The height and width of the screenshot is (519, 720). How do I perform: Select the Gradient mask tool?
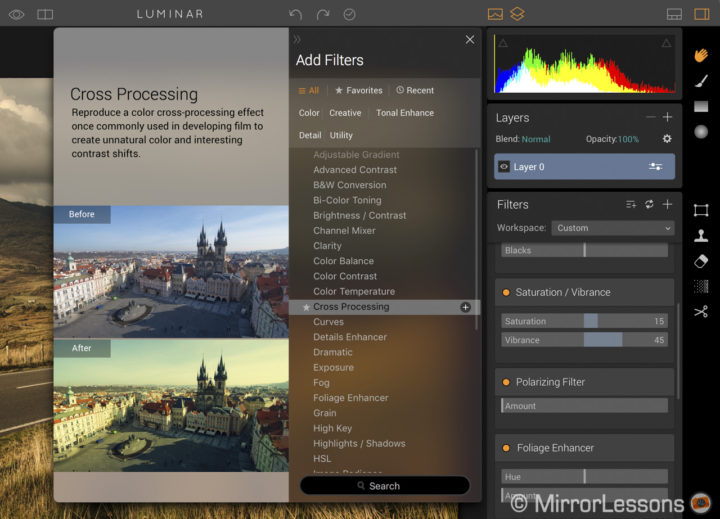pos(701,107)
